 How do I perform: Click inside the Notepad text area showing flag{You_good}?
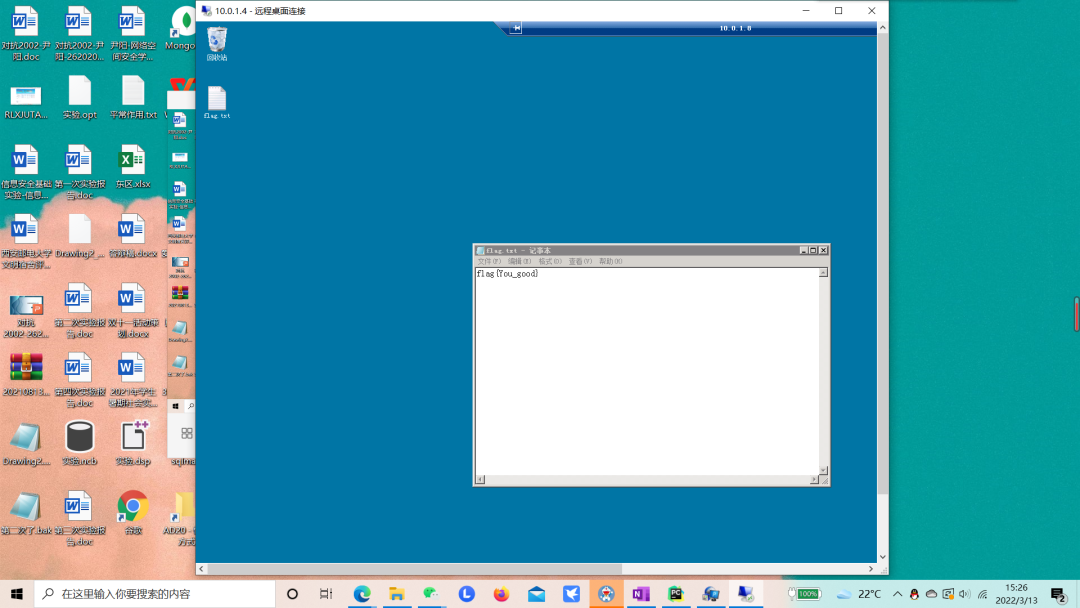(646, 371)
